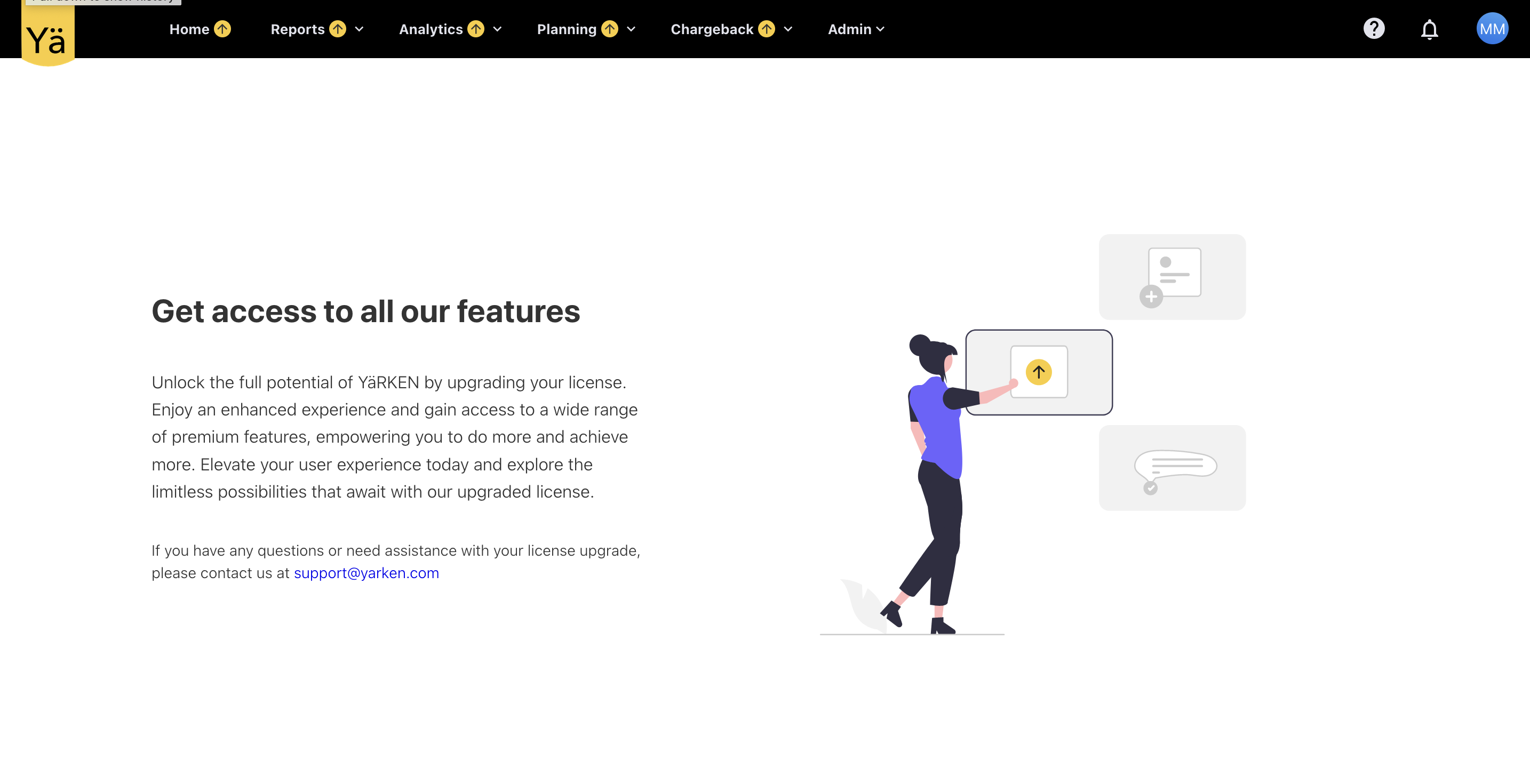Click the support@yarken.com email link

(x=366, y=573)
